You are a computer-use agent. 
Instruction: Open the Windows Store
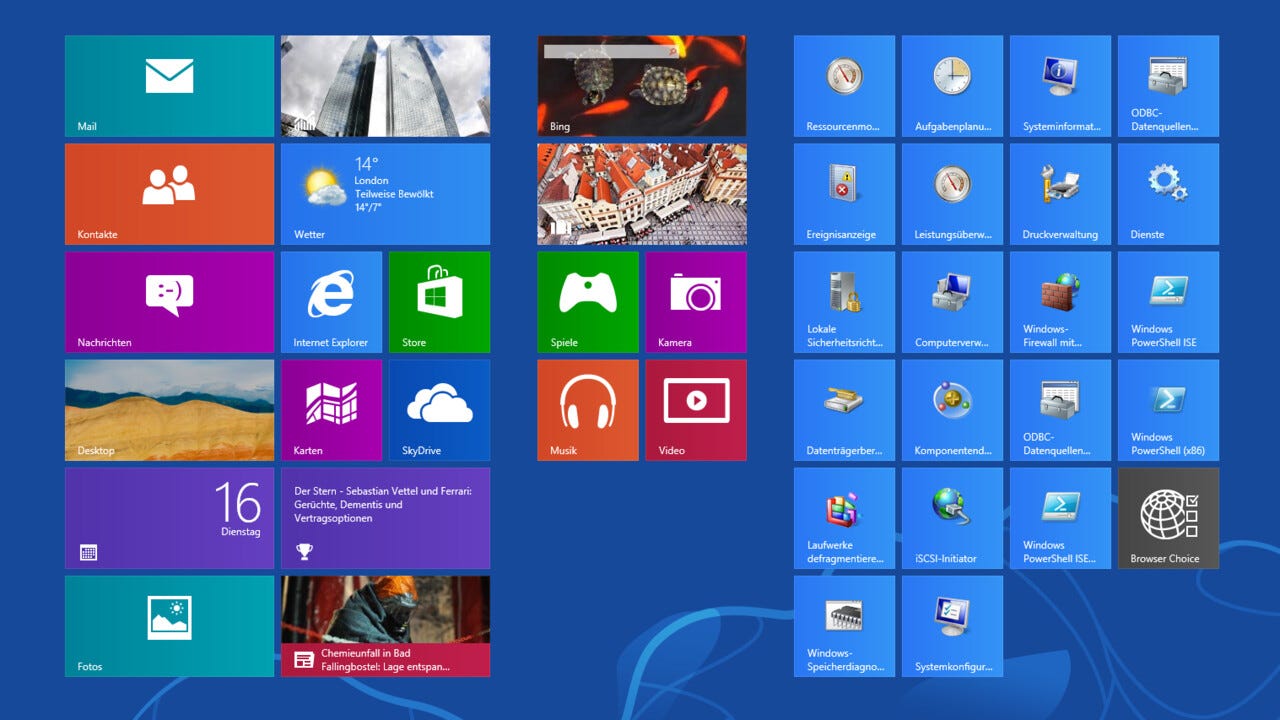[440, 301]
